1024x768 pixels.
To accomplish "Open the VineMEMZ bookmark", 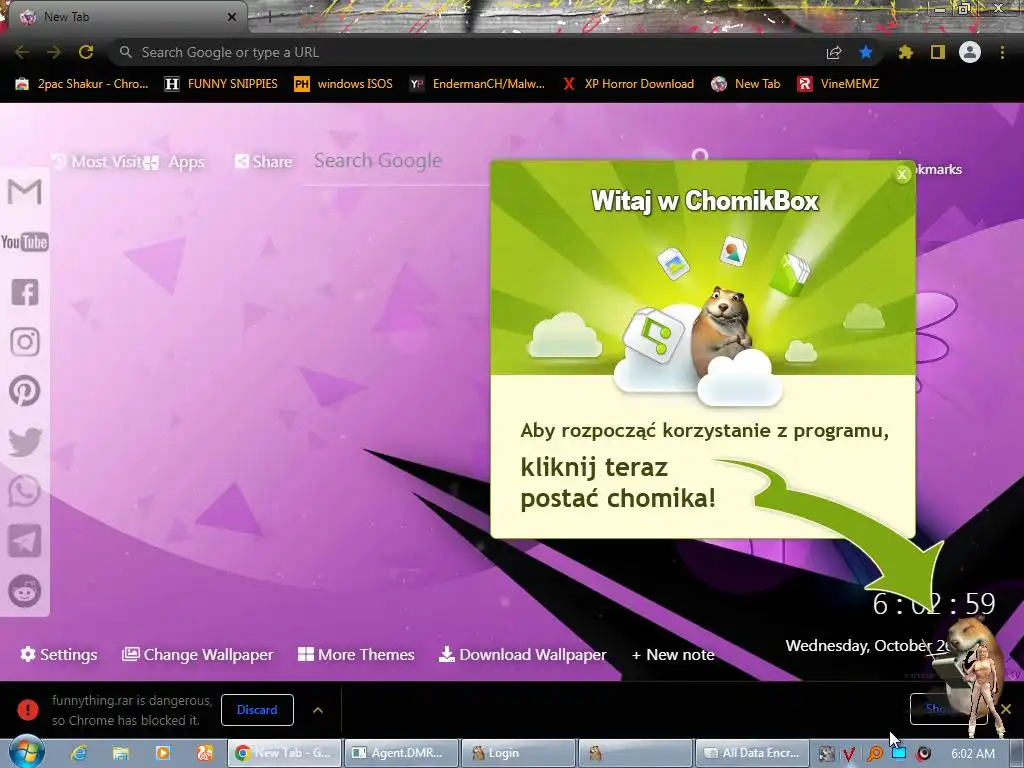I will pyautogui.click(x=839, y=84).
